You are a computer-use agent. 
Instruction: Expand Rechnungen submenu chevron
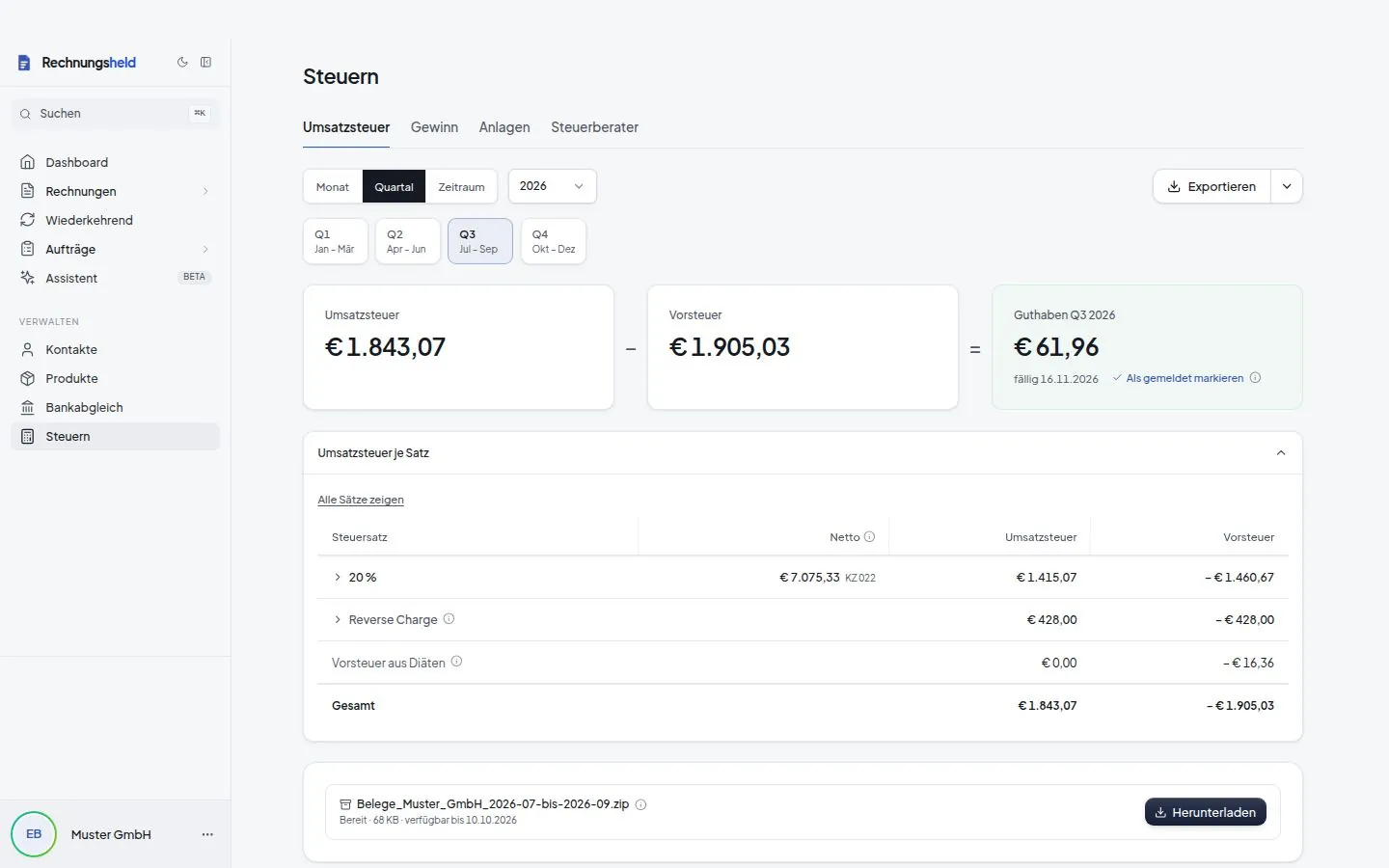(x=205, y=191)
